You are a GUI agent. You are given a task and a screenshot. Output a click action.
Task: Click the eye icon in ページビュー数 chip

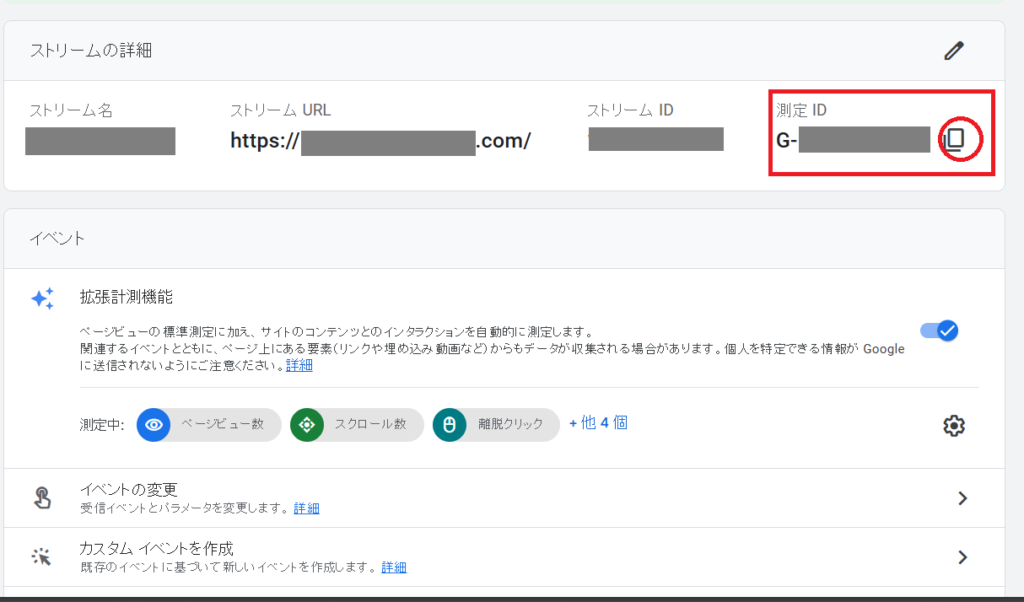[x=154, y=424]
